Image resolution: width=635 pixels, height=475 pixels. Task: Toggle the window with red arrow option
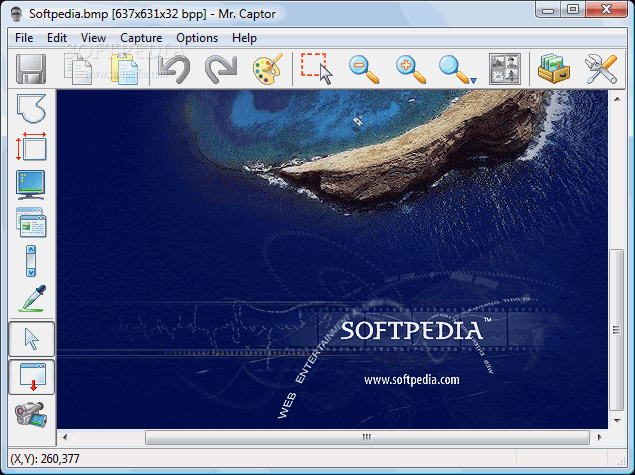32,377
